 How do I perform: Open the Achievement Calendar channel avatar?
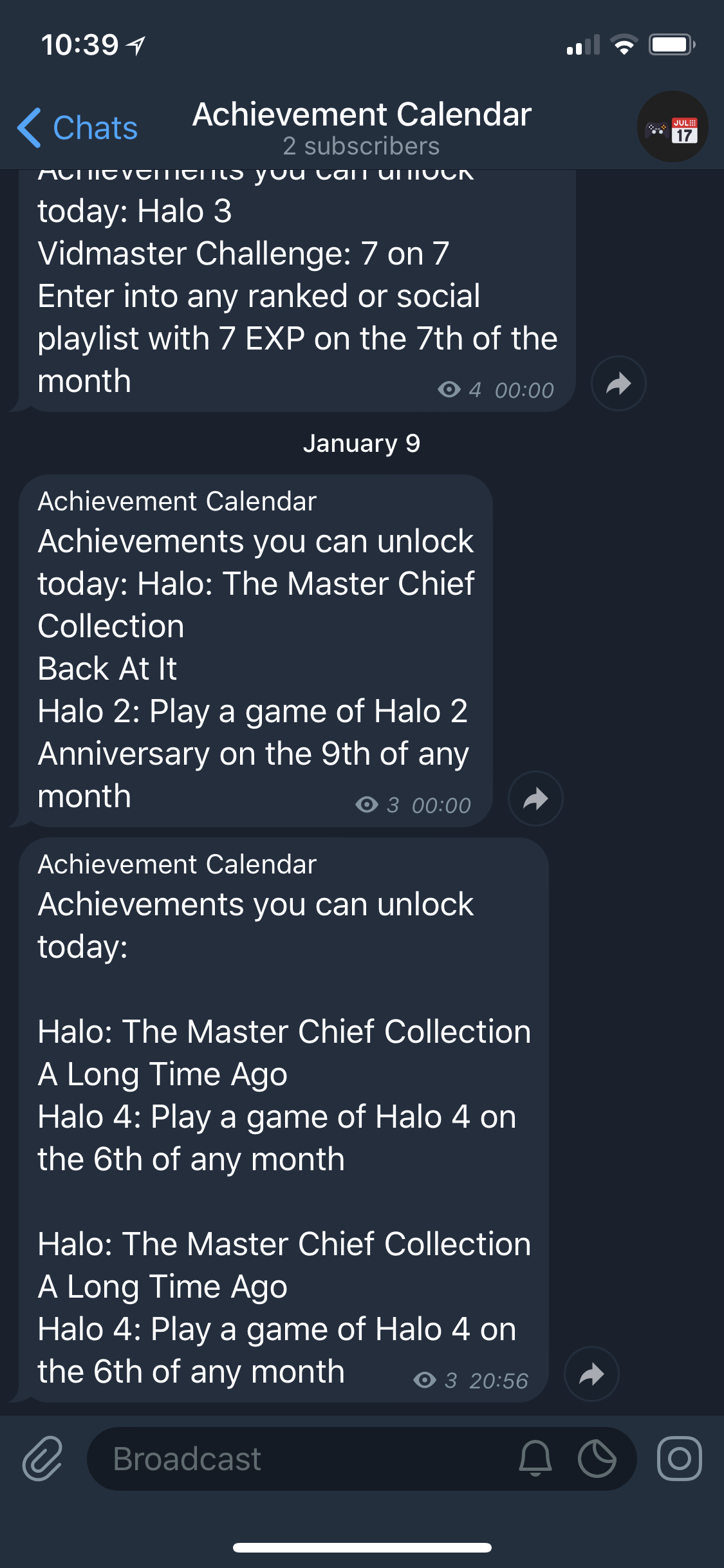672,127
